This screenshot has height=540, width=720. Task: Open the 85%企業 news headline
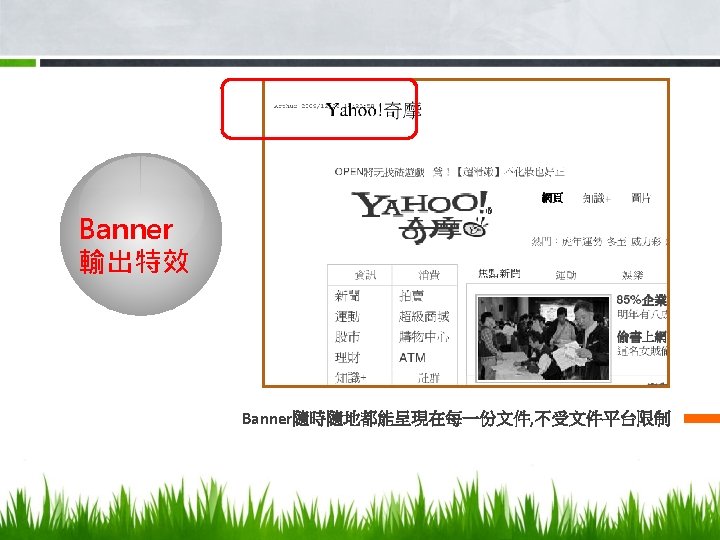[x=641, y=300]
